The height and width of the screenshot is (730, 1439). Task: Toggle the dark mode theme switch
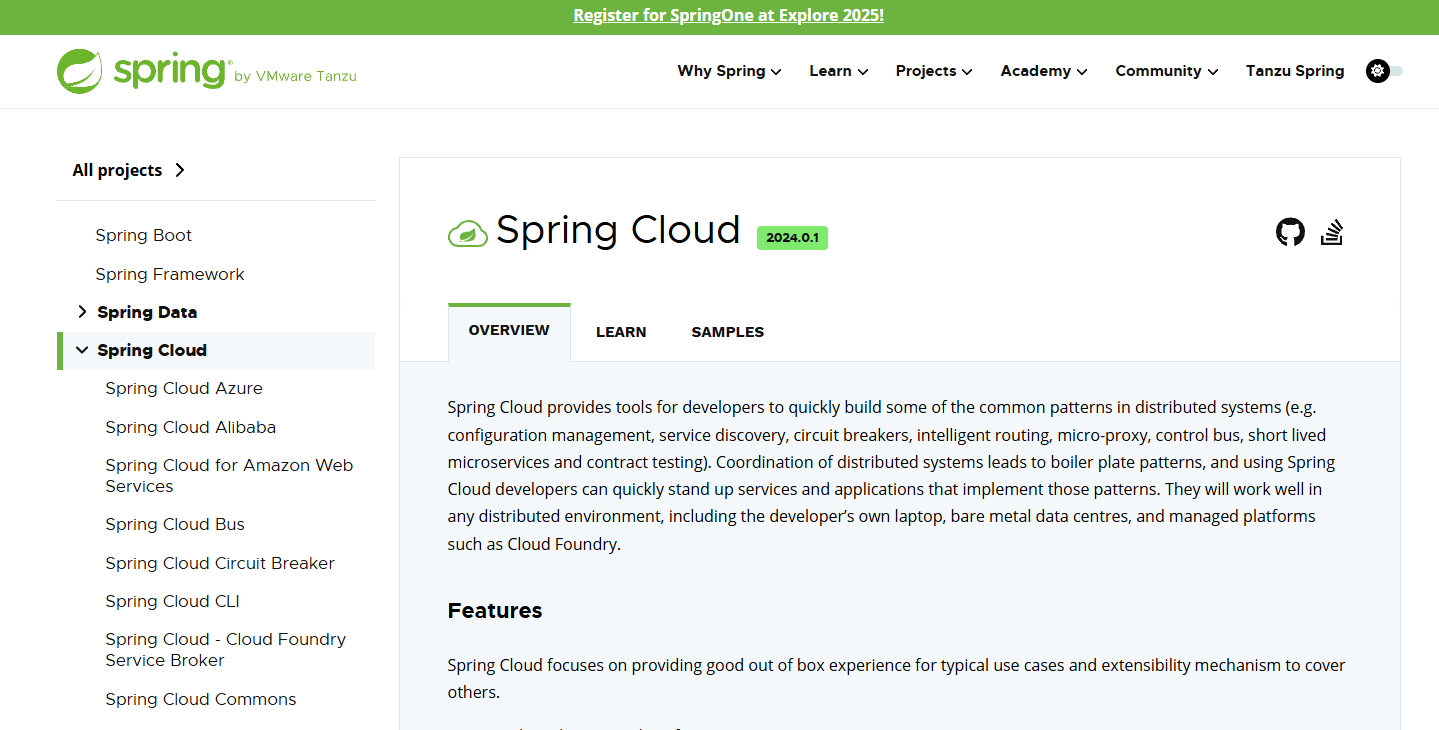[1384, 71]
